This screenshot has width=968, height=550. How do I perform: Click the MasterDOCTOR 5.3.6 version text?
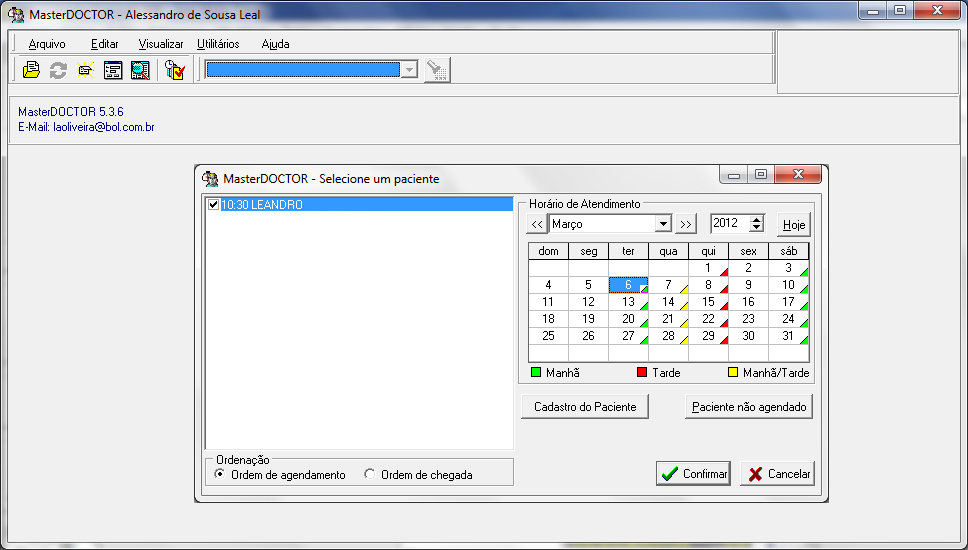click(71, 112)
